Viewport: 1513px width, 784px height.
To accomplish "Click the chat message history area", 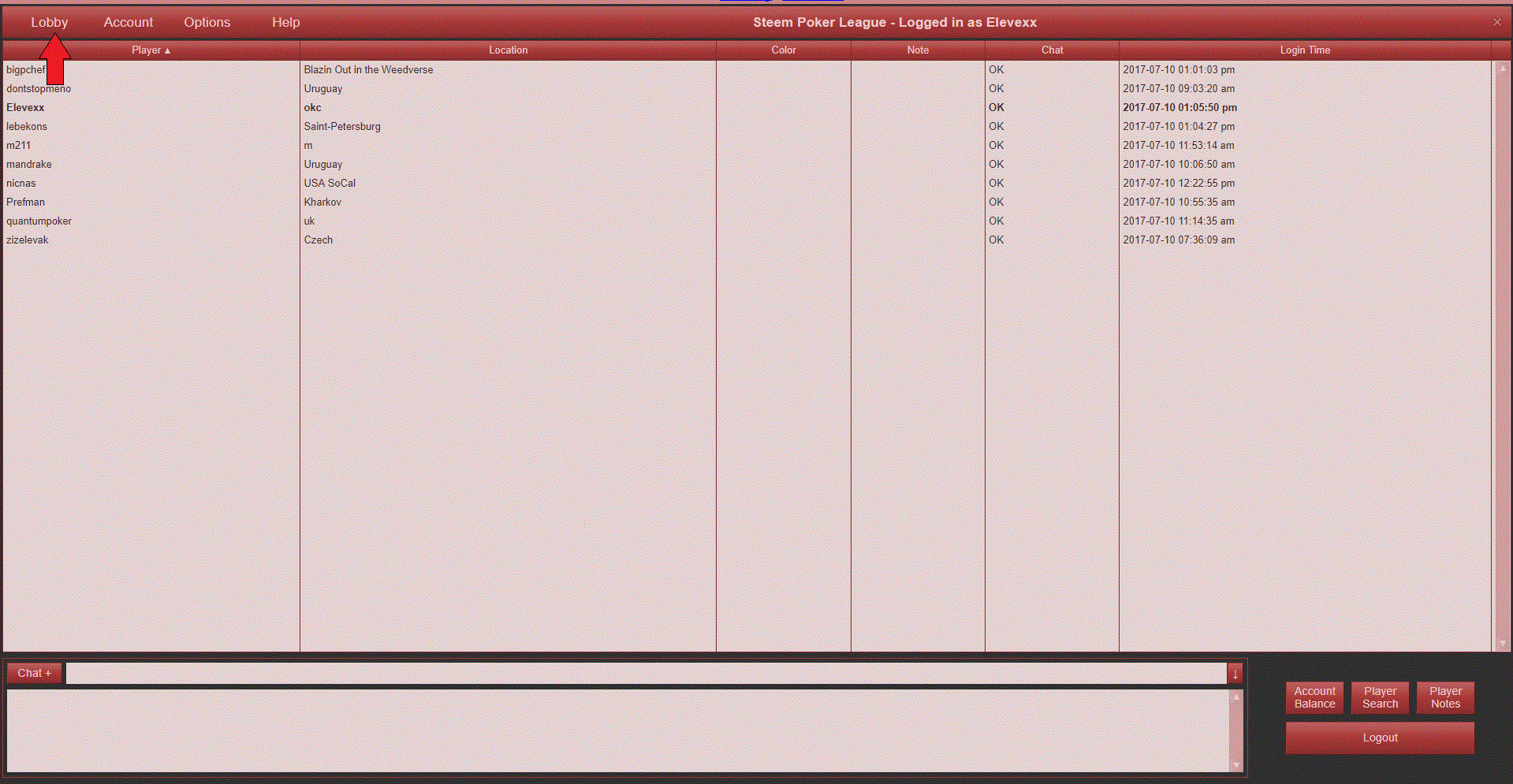I will [618, 730].
